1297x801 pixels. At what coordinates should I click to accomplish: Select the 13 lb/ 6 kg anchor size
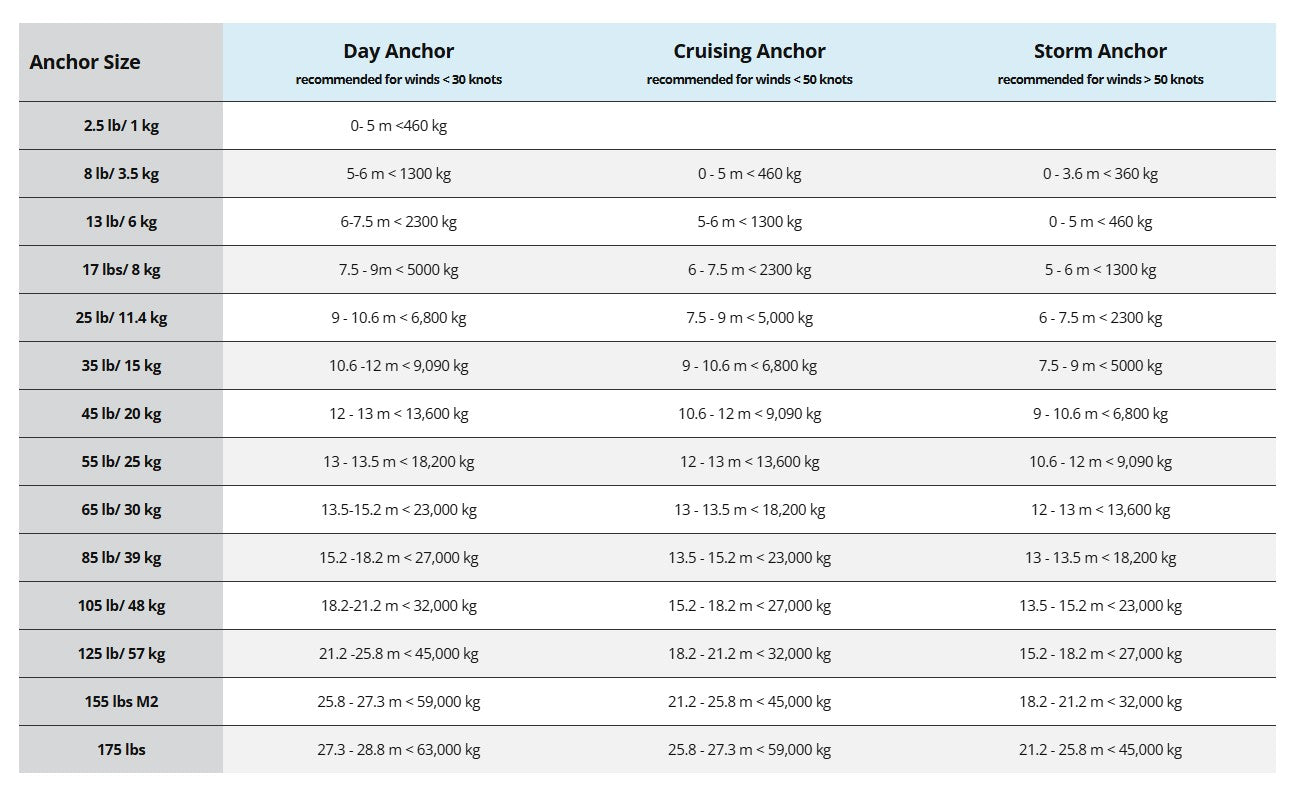tap(121, 222)
